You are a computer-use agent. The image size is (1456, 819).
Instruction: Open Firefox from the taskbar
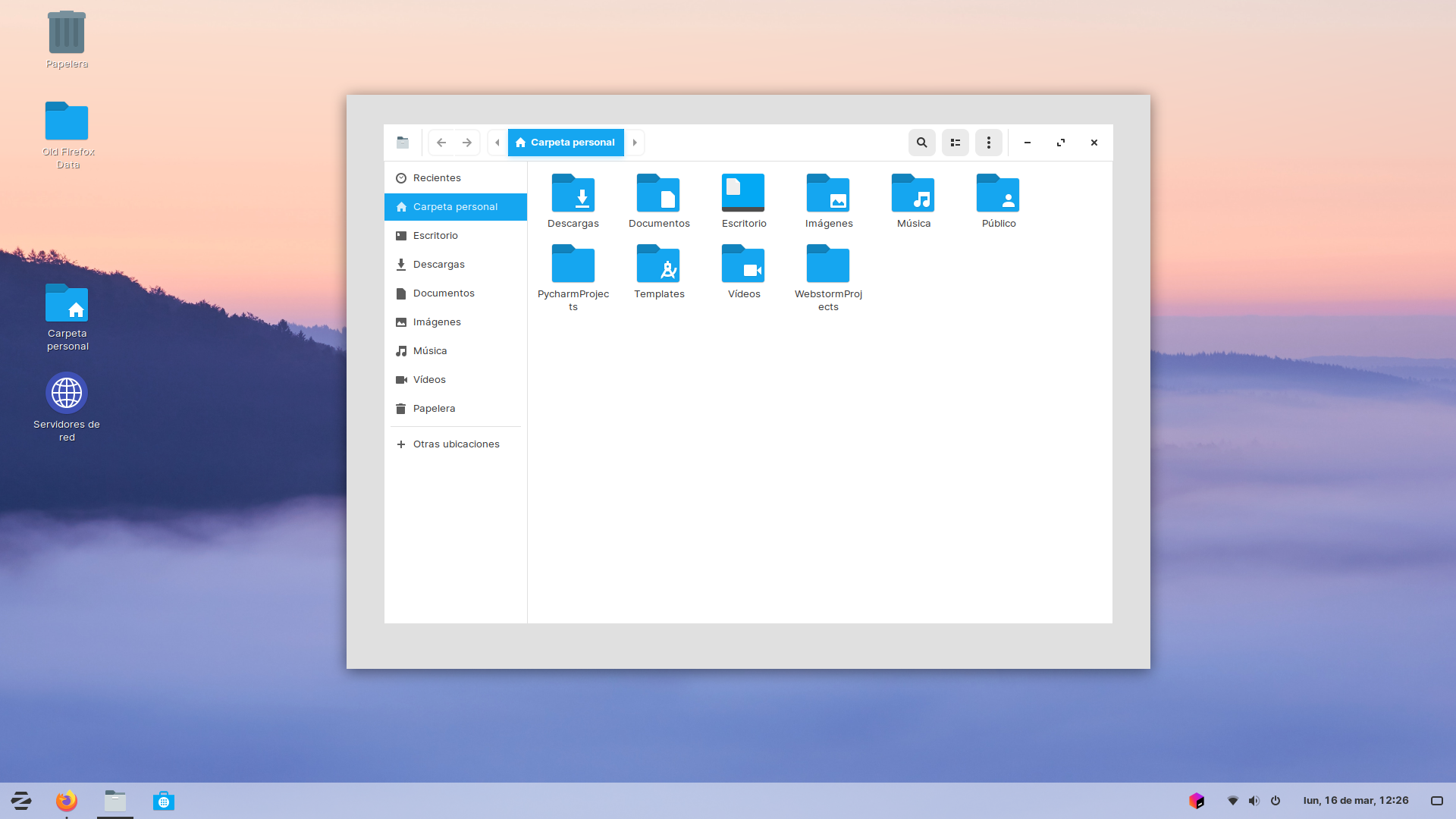(x=67, y=801)
